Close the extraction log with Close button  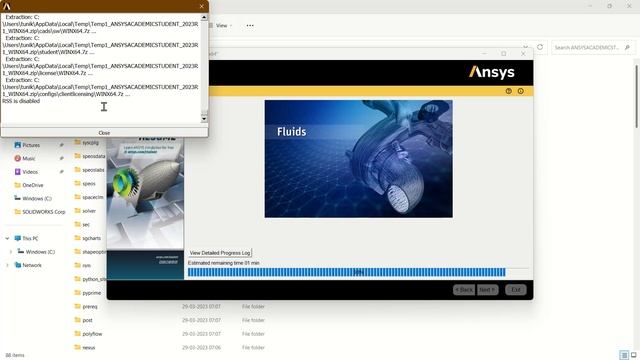104,133
